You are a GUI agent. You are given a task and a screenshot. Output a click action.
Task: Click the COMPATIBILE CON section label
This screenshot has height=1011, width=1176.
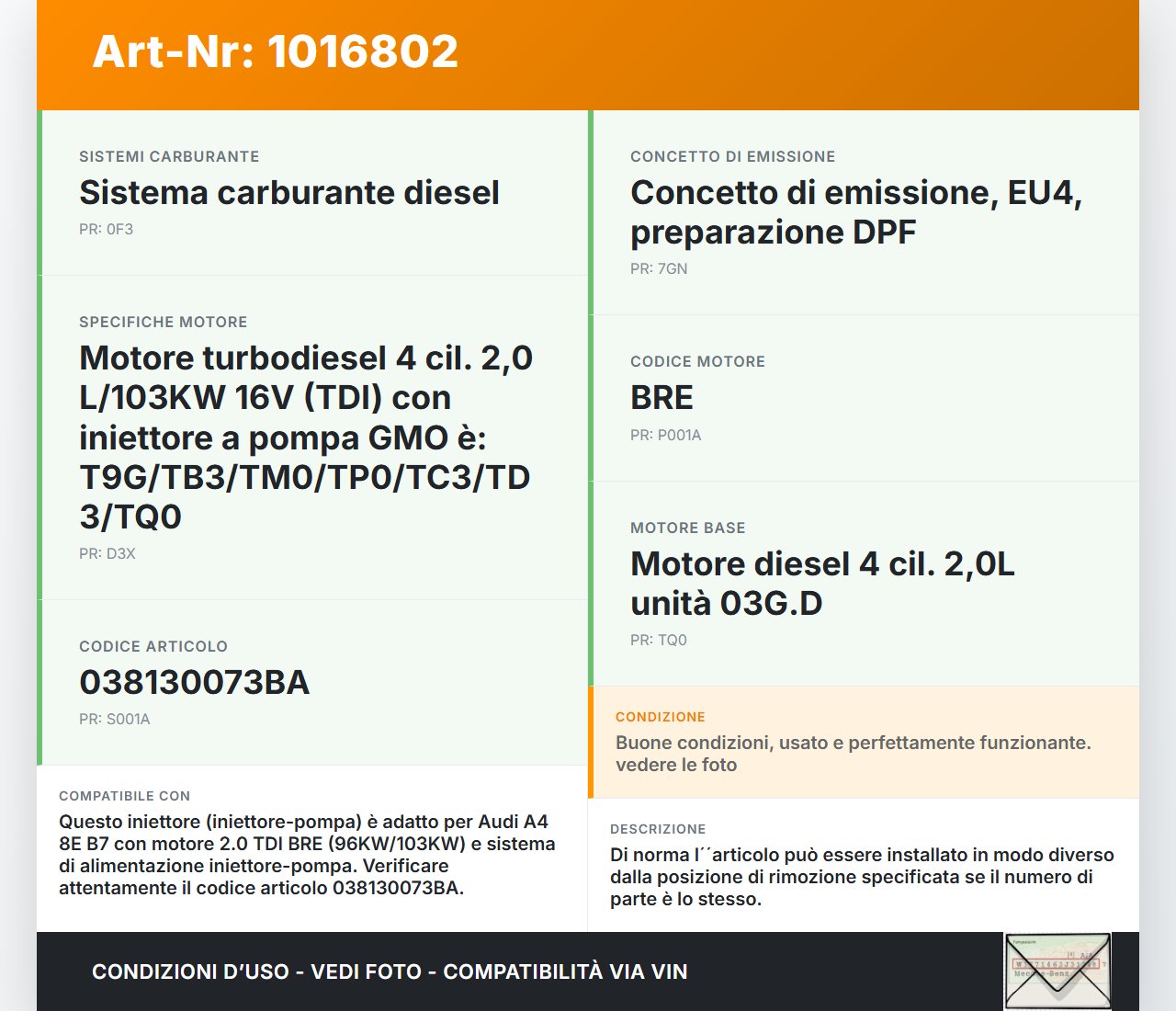pyautogui.click(x=124, y=796)
